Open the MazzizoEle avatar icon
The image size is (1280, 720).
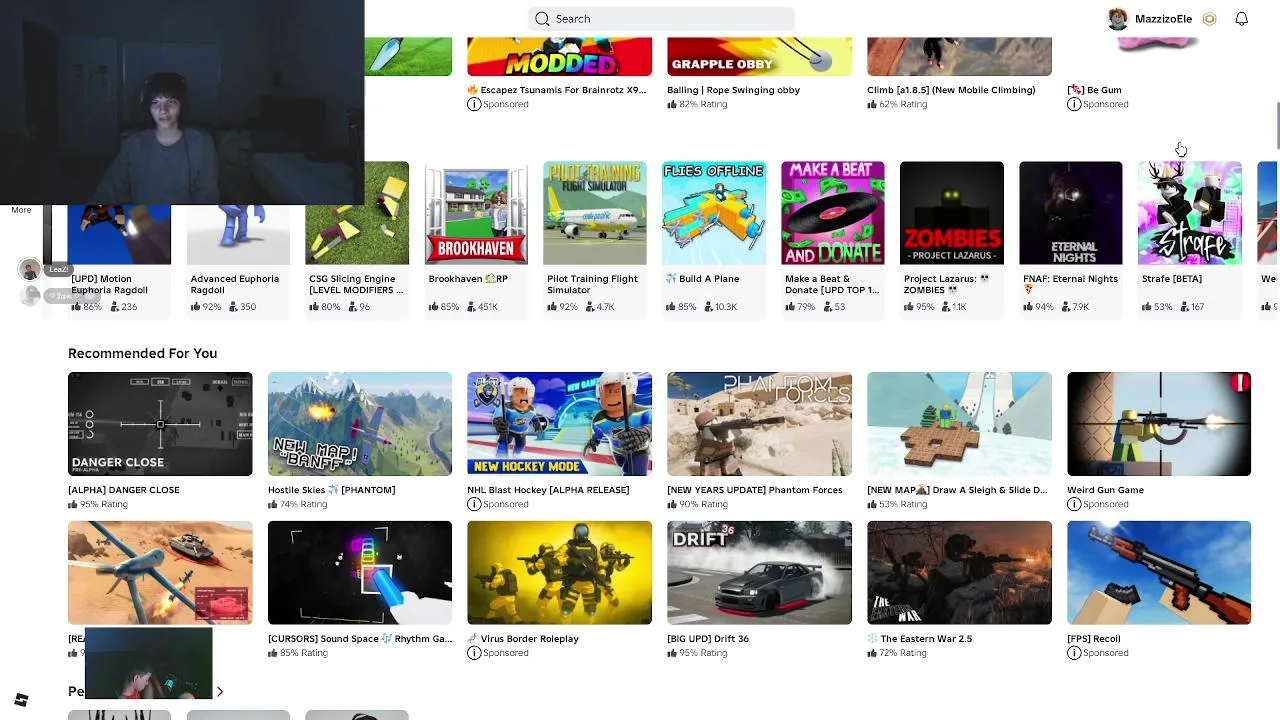pos(1118,19)
